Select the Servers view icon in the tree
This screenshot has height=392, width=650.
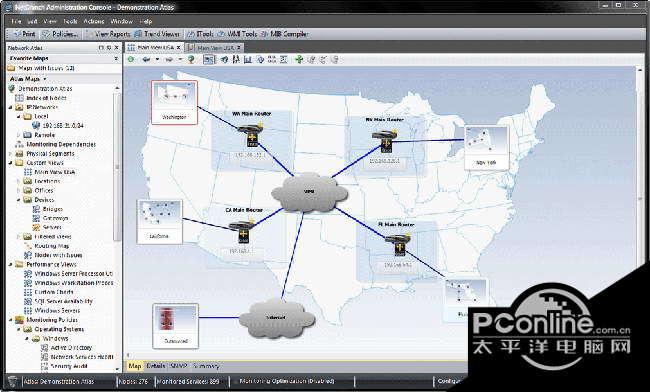pos(36,227)
